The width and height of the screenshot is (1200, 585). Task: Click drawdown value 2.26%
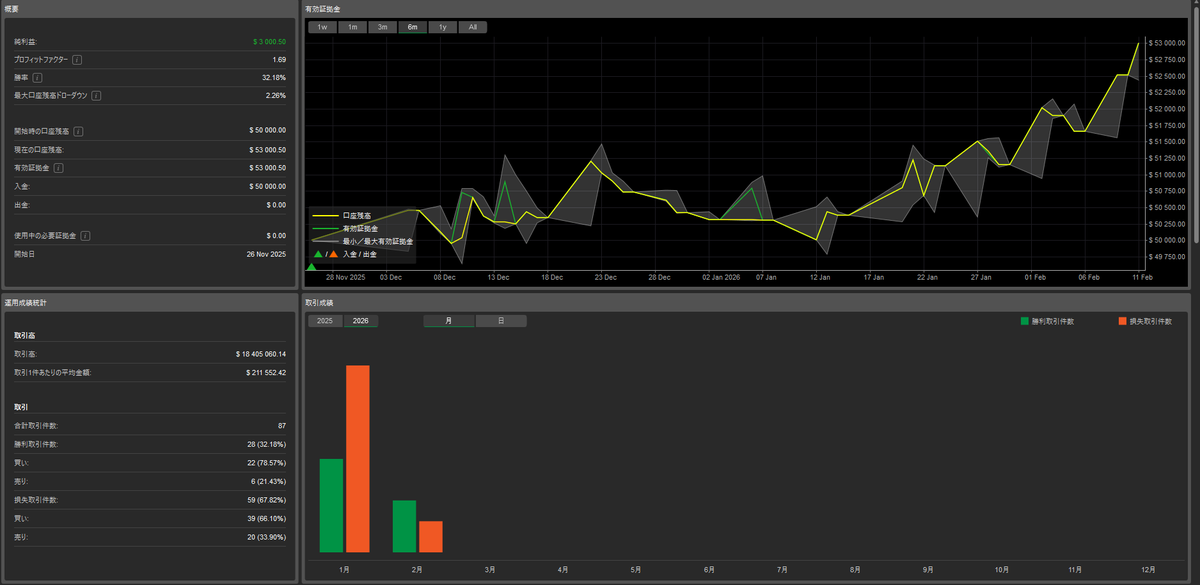[x=276, y=95]
